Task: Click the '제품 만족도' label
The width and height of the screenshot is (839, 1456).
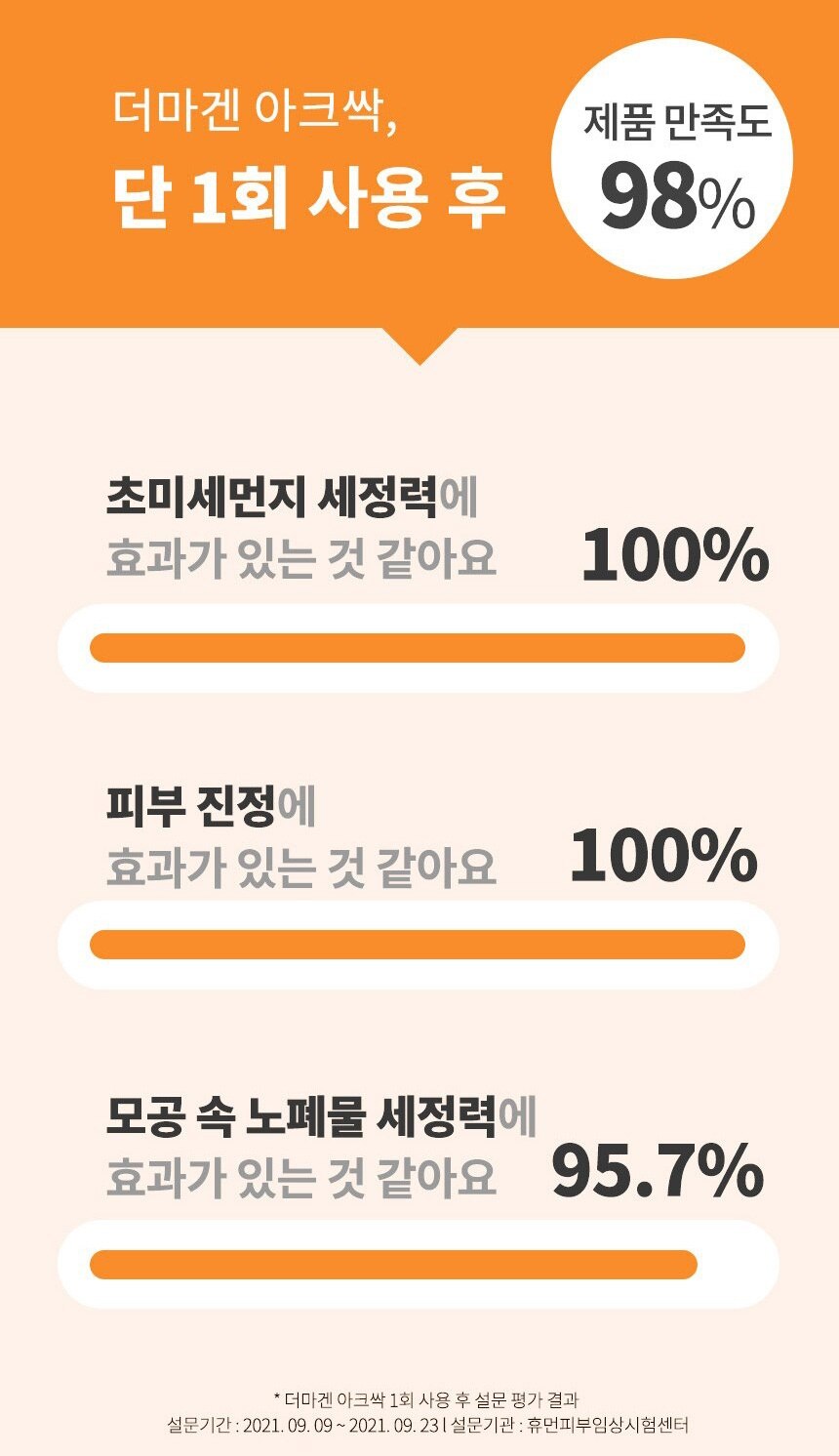Action: pyautogui.click(x=677, y=124)
